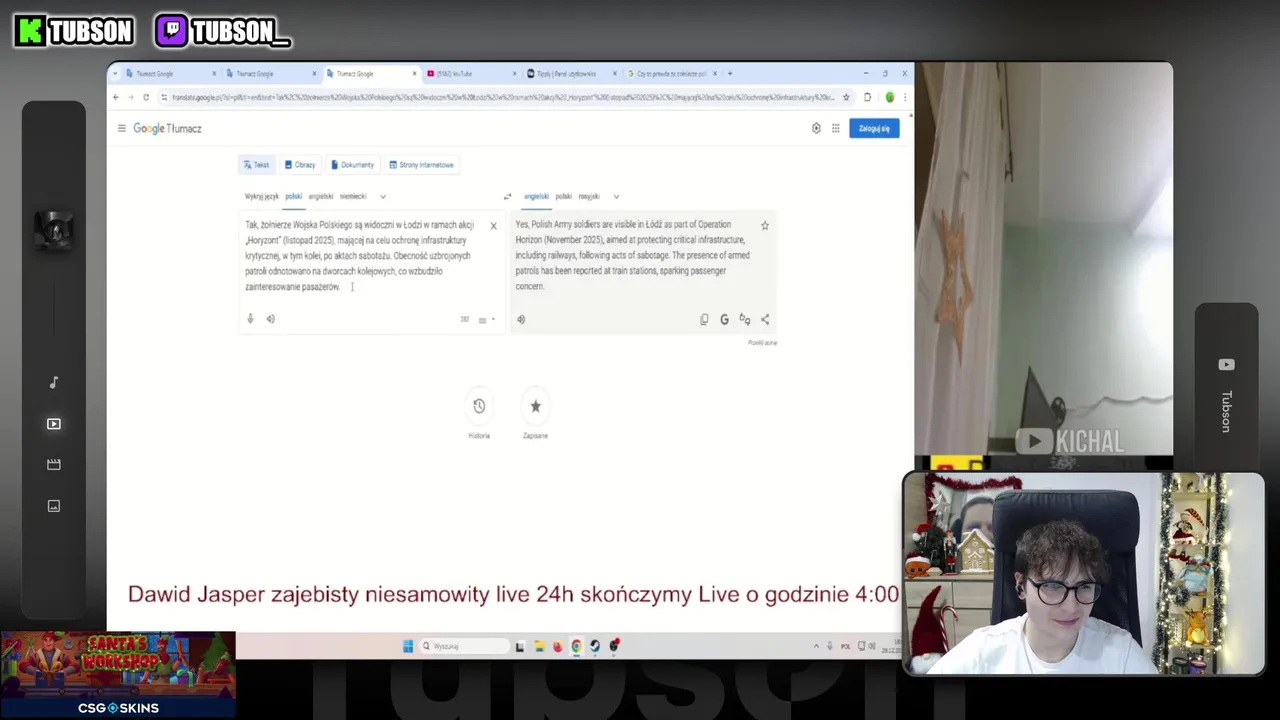
Task: Reload the browser page
Action: point(146,97)
